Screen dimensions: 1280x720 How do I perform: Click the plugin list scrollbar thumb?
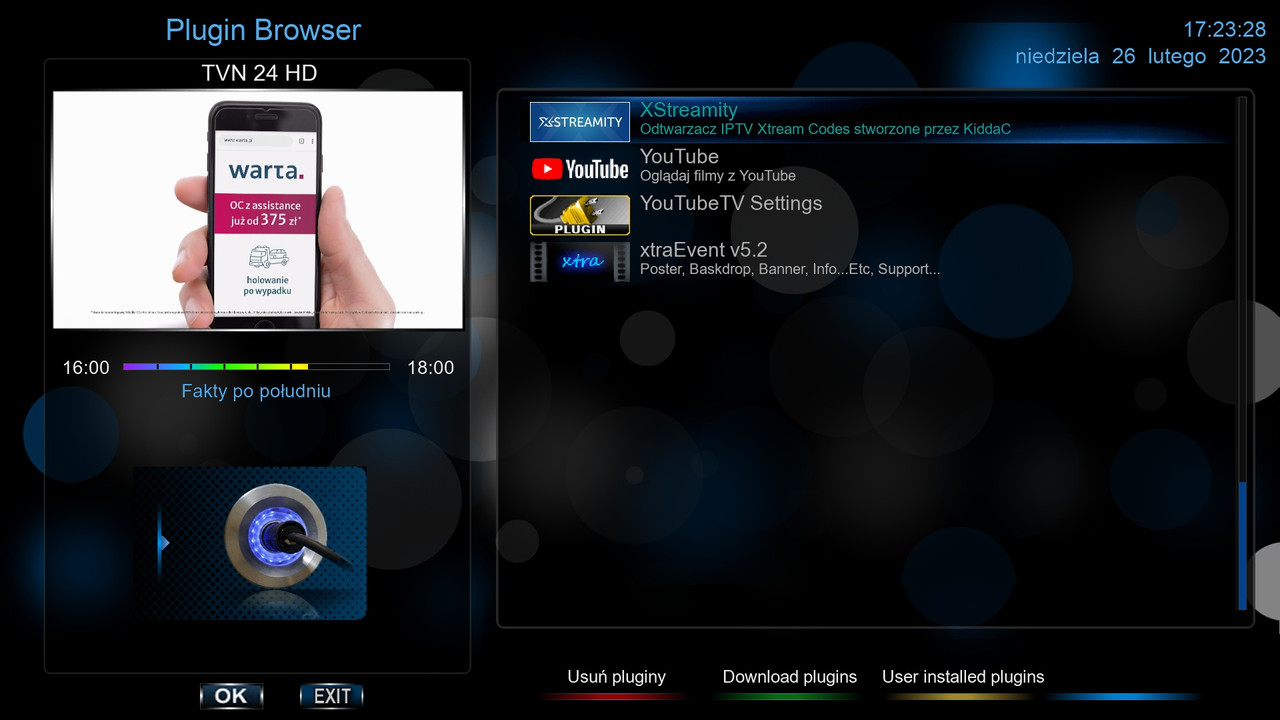(x=1243, y=545)
